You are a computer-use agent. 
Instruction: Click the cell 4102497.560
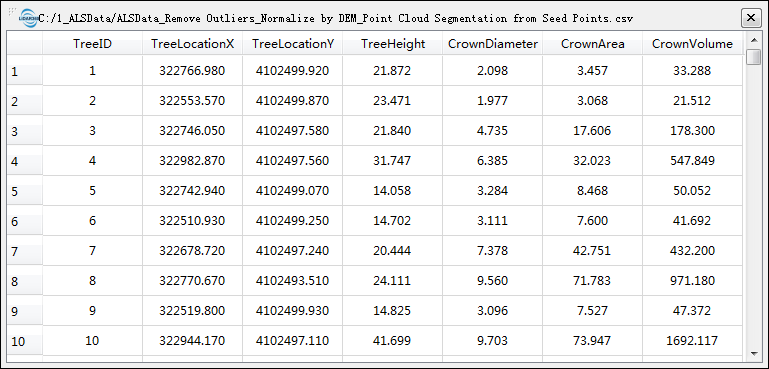(293, 160)
